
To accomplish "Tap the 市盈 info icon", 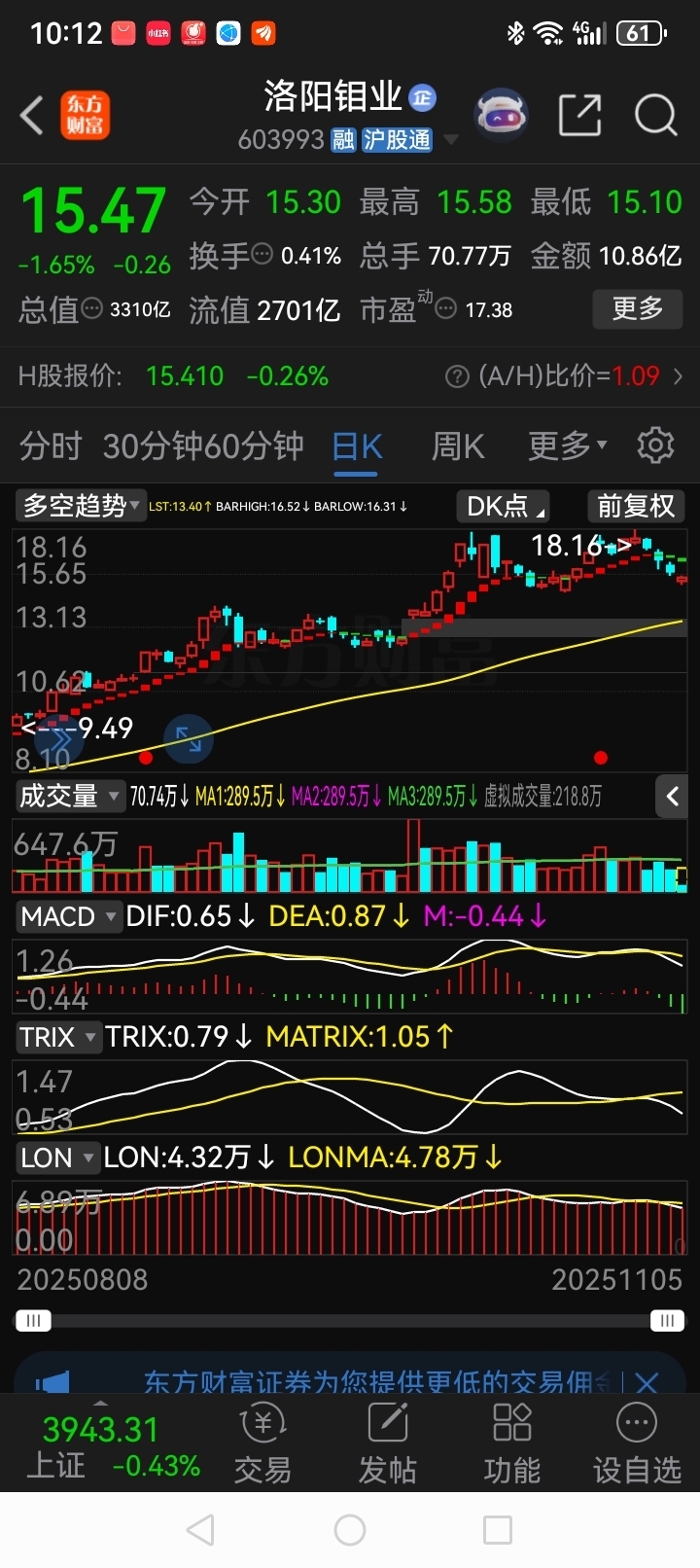I will [x=445, y=309].
